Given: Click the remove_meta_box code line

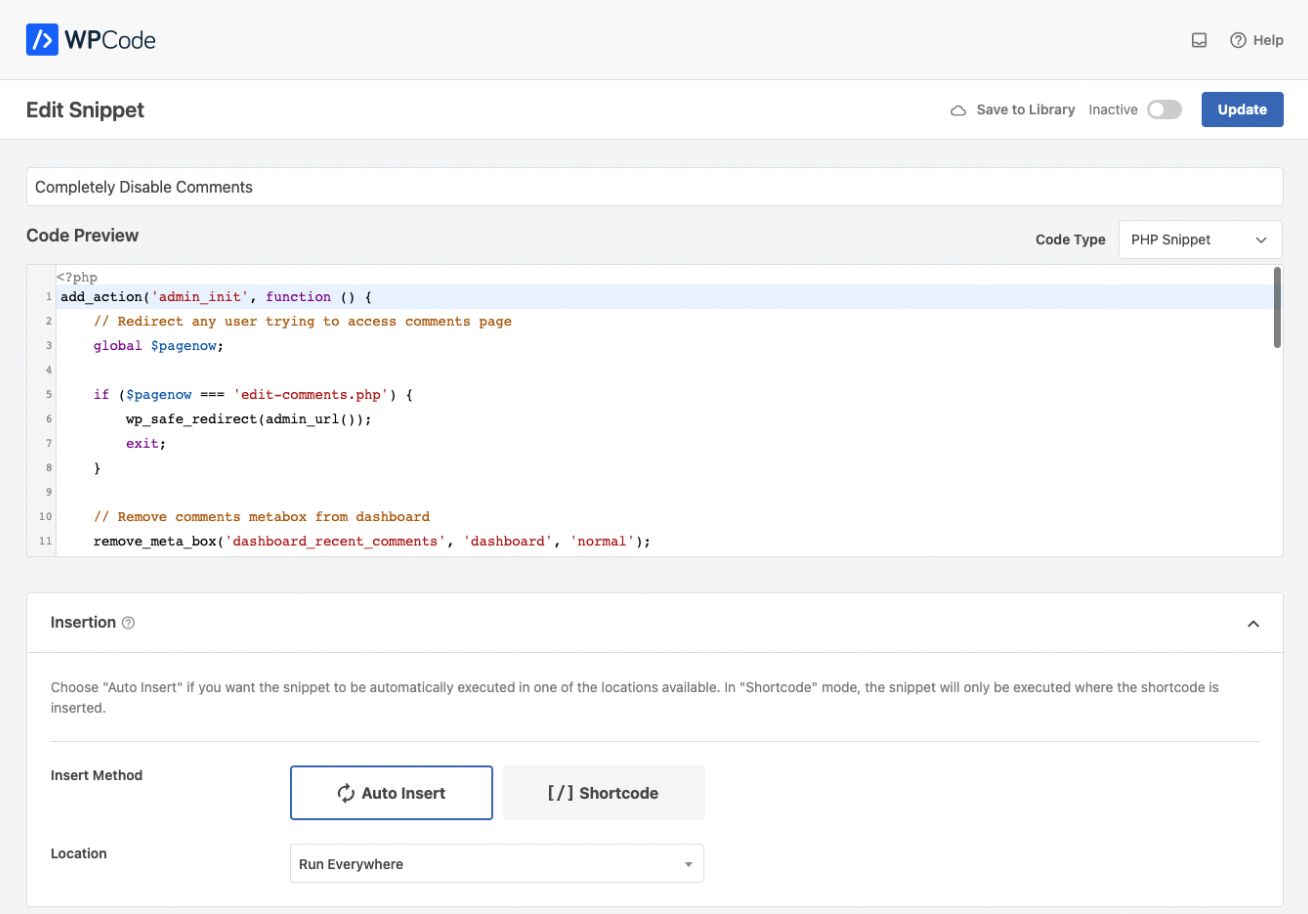Looking at the screenshot, I should click(372, 541).
